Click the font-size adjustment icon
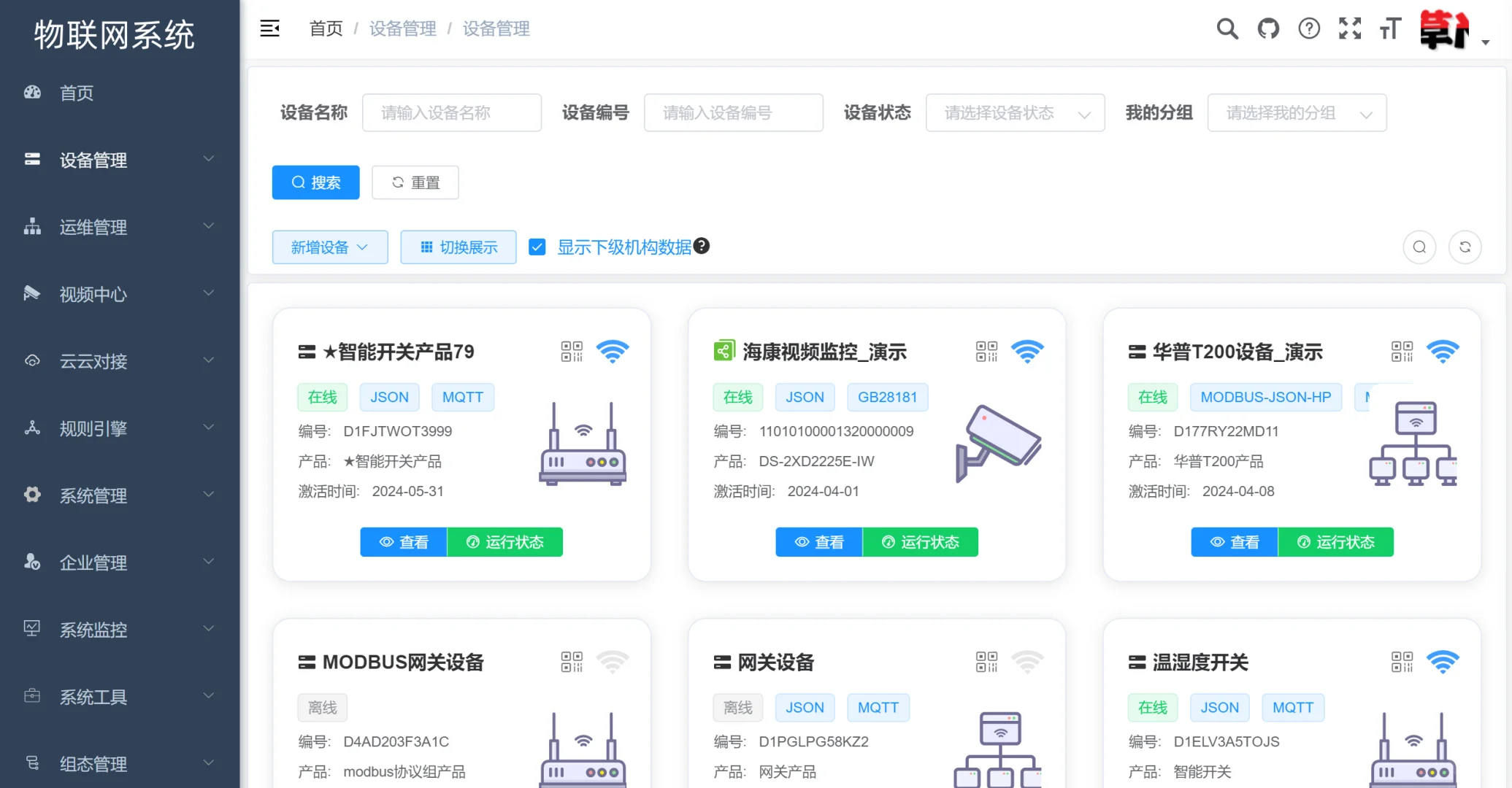Screen dimensions: 1512x788 [1391, 28]
